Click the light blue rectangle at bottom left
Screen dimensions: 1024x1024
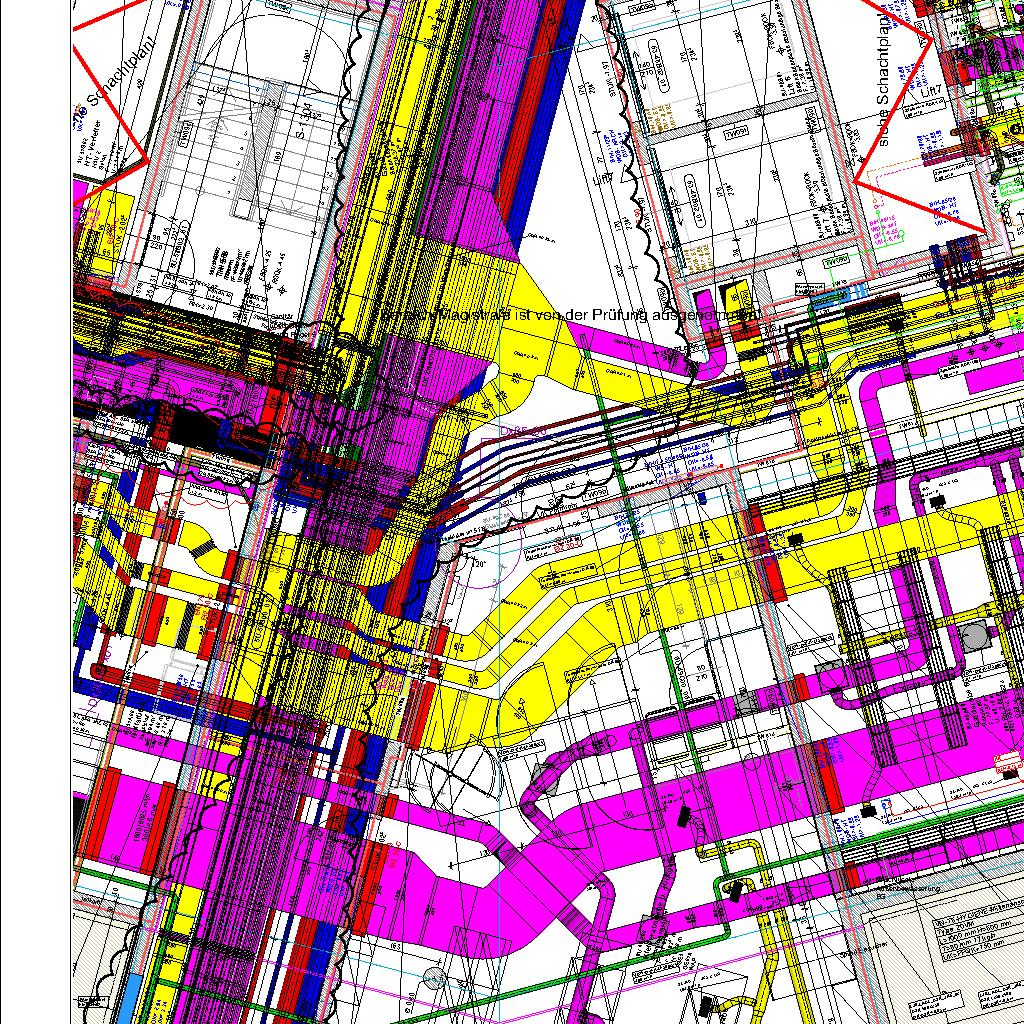pos(130,996)
